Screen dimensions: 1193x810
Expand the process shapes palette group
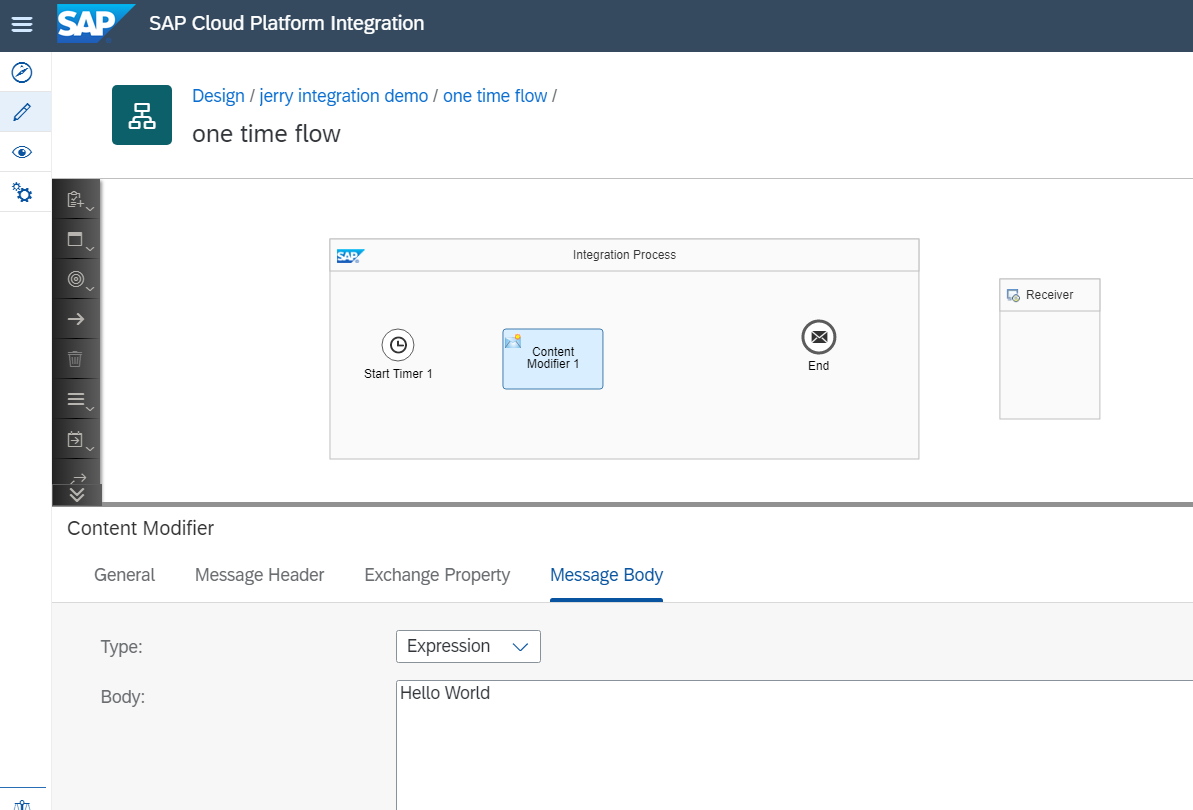pyautogui.click(x=76, y=240)
